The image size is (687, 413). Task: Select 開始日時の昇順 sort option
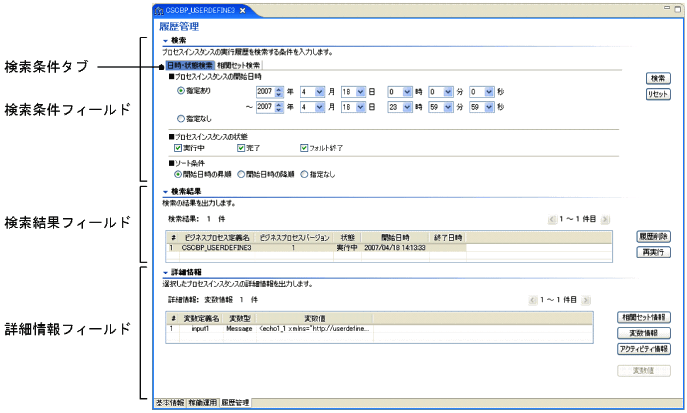point(178,174)
